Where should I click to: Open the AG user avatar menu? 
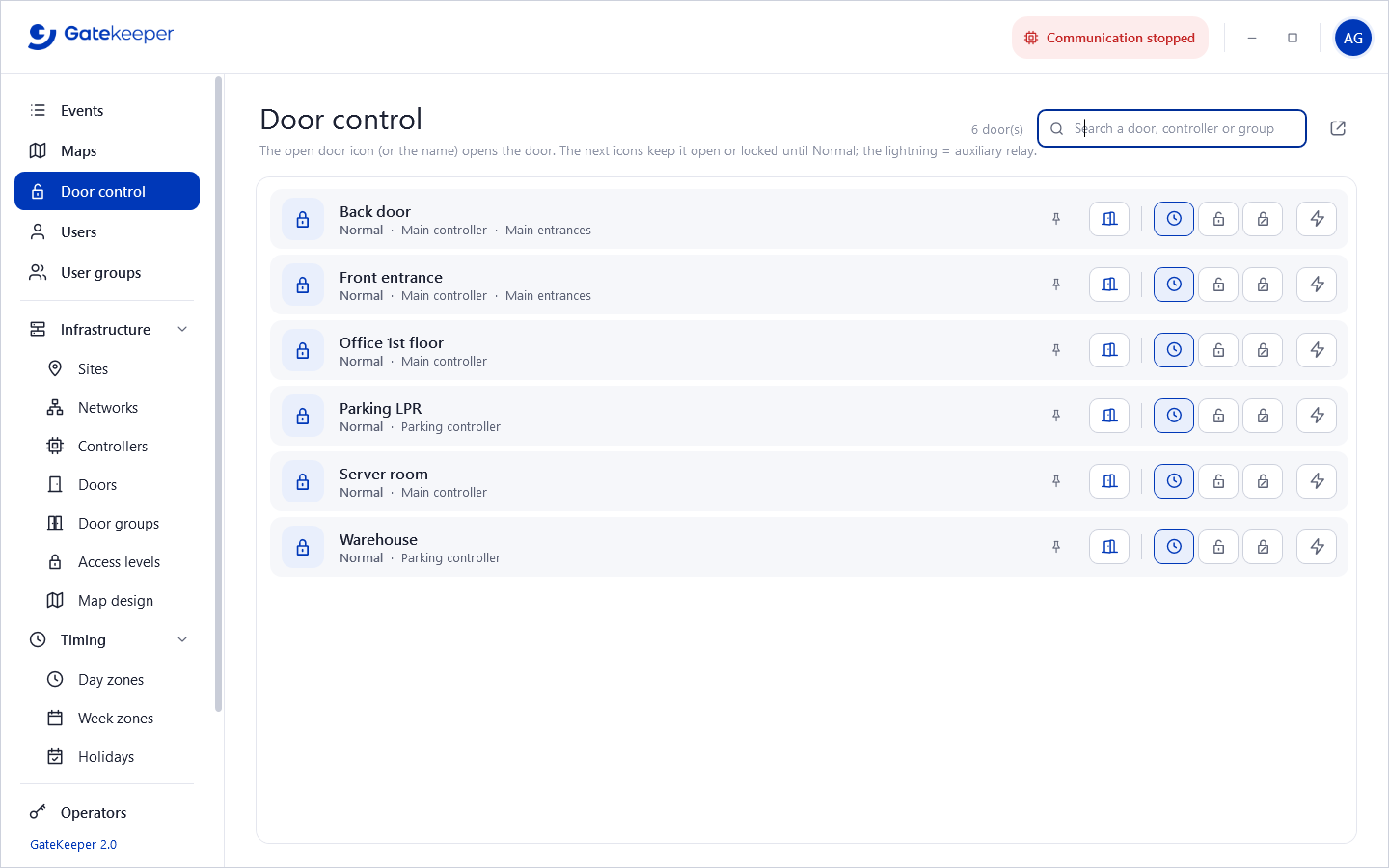point(1353,38)
